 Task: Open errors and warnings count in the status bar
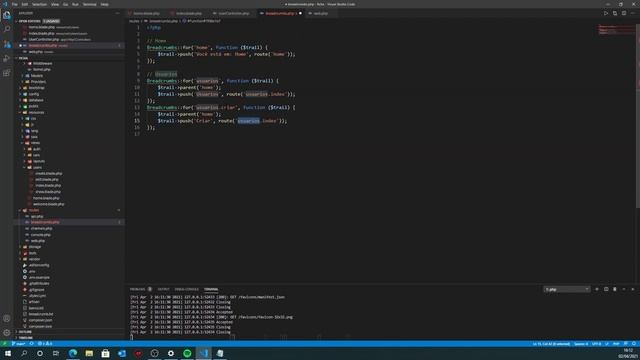[x=45, y=344]
